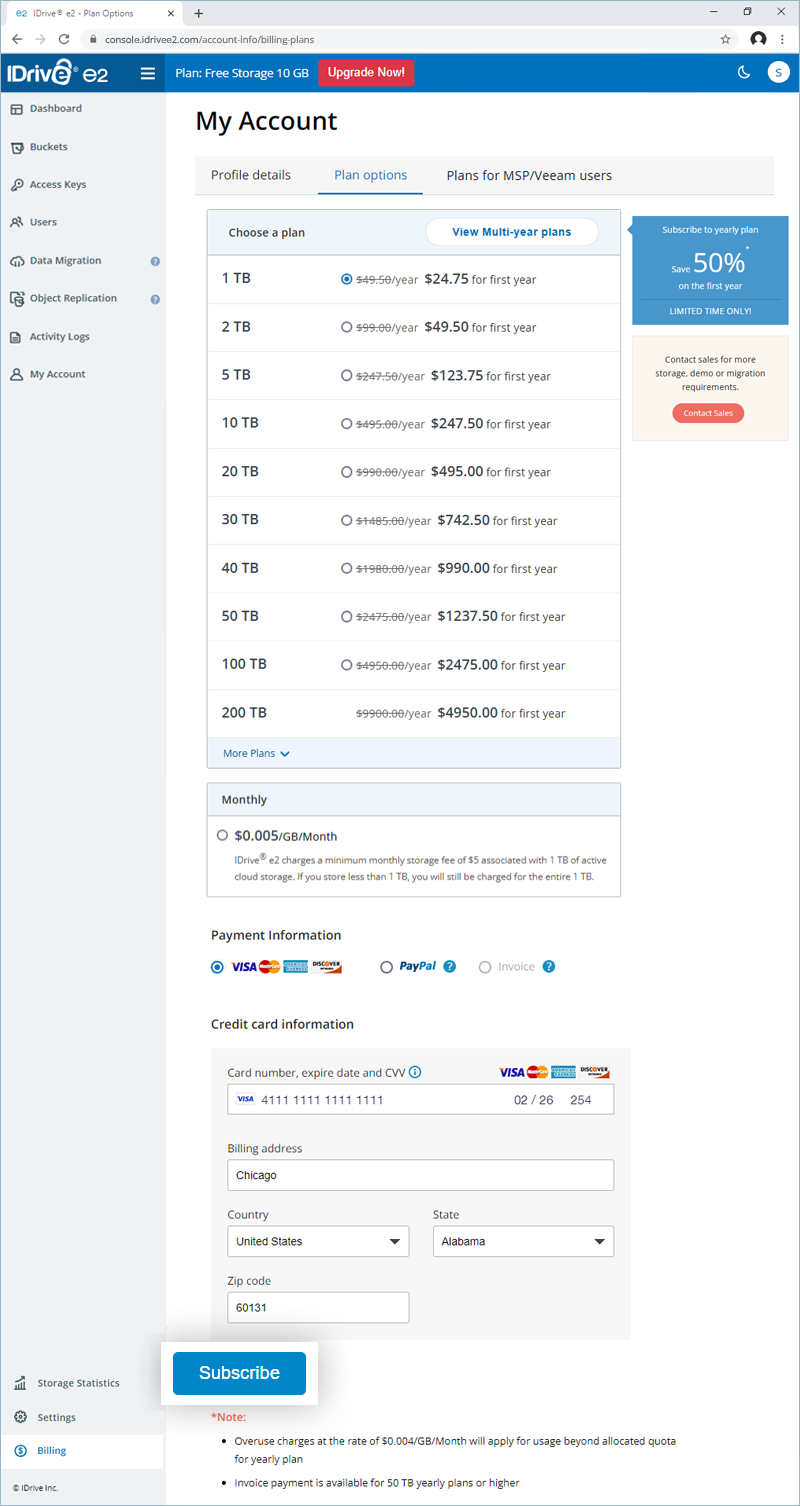Screen dimensions: 800x1506
Task: Click the browser address bar
Action: click(x=400, y=39)
